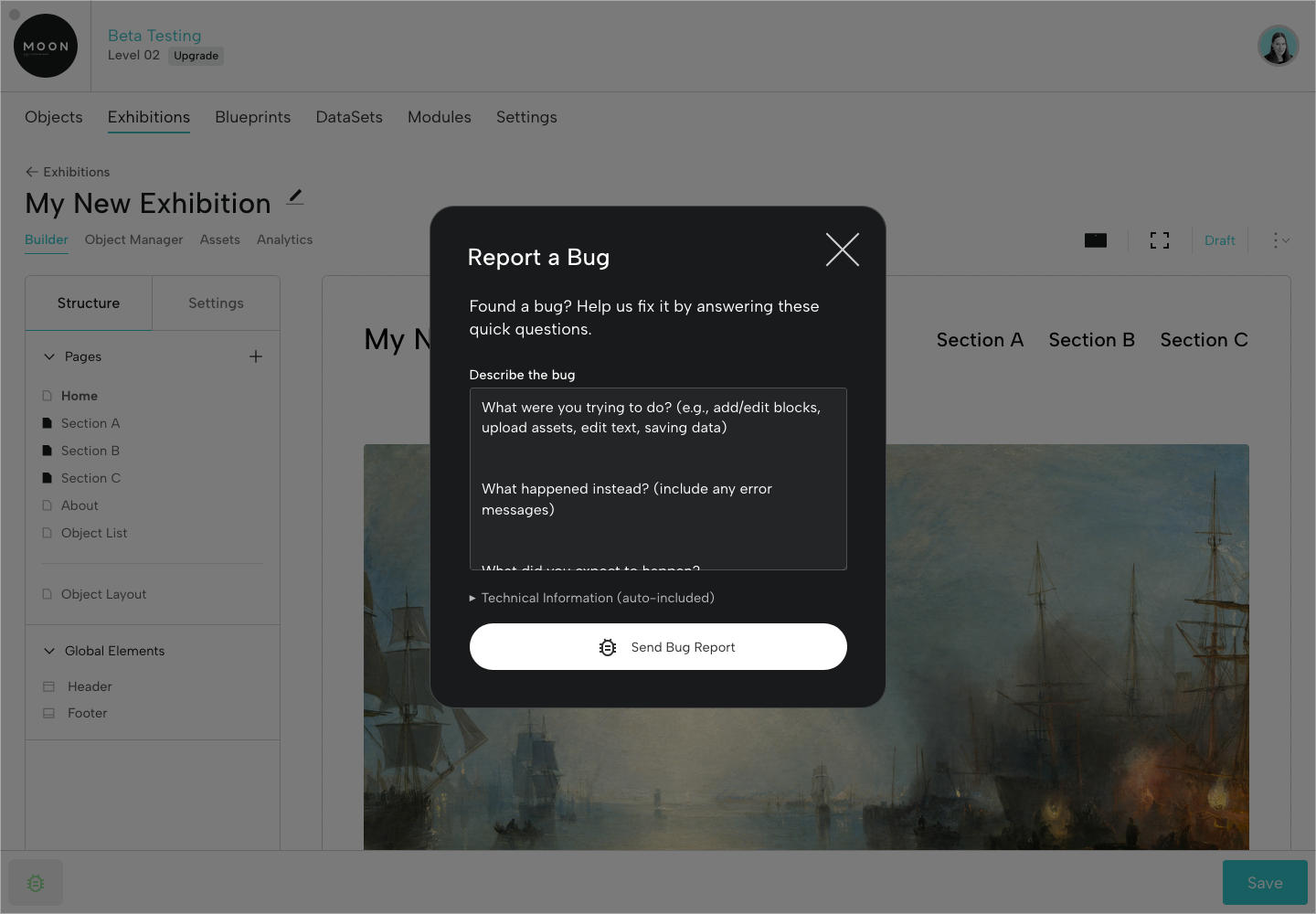Click the filled page icon beside Section C

(48, 478)
